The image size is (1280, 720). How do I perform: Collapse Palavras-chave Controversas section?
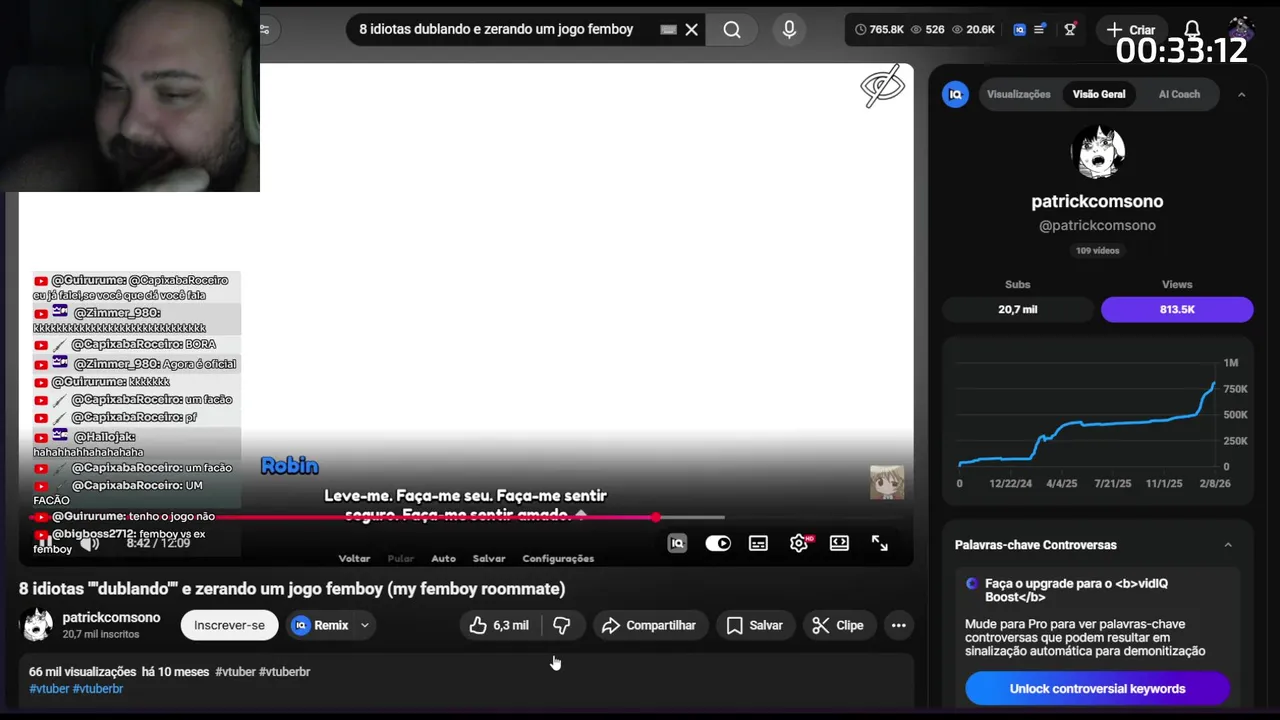[1228, 545]
